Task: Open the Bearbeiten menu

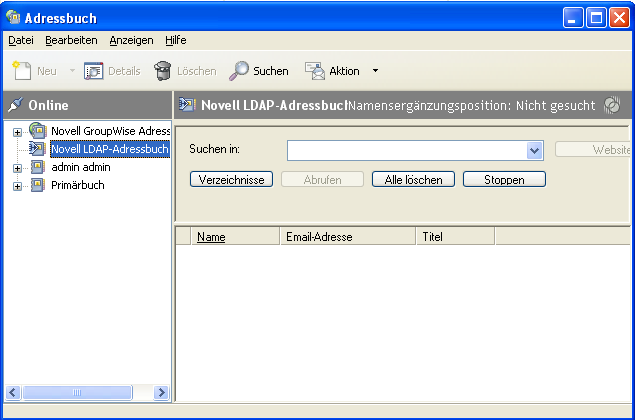Action: click(x=71, y=40)
